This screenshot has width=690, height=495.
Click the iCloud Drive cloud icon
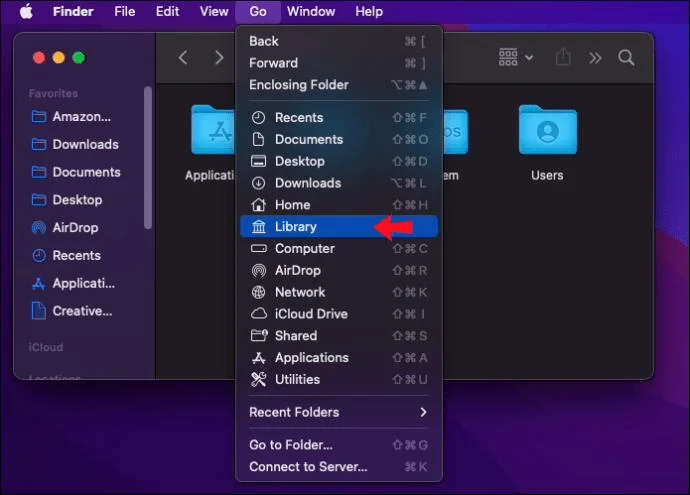259,314
